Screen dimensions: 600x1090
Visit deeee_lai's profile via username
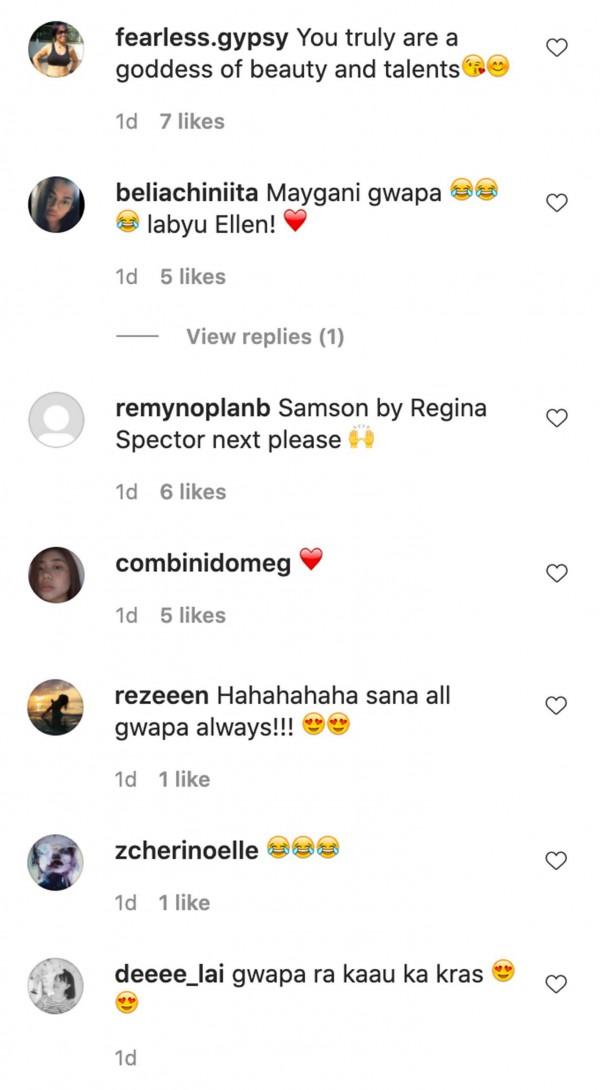[x=170, y=974]
